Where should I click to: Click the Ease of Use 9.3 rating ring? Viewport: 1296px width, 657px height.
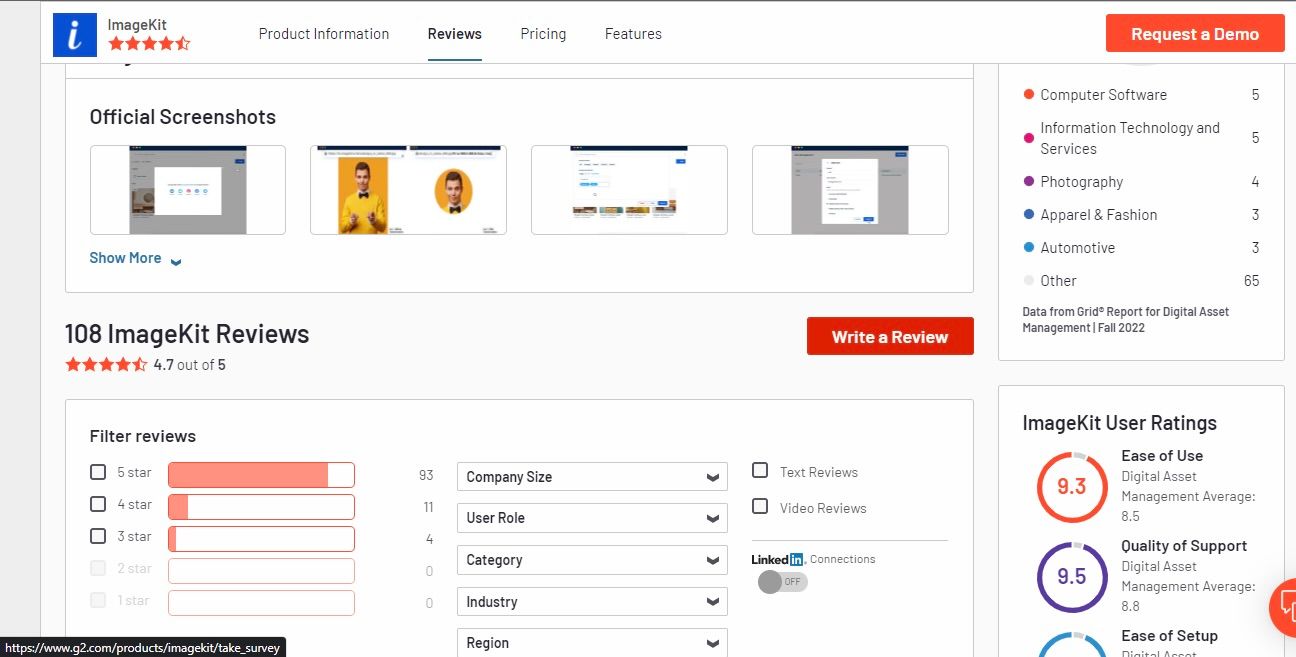point(1071,487)
